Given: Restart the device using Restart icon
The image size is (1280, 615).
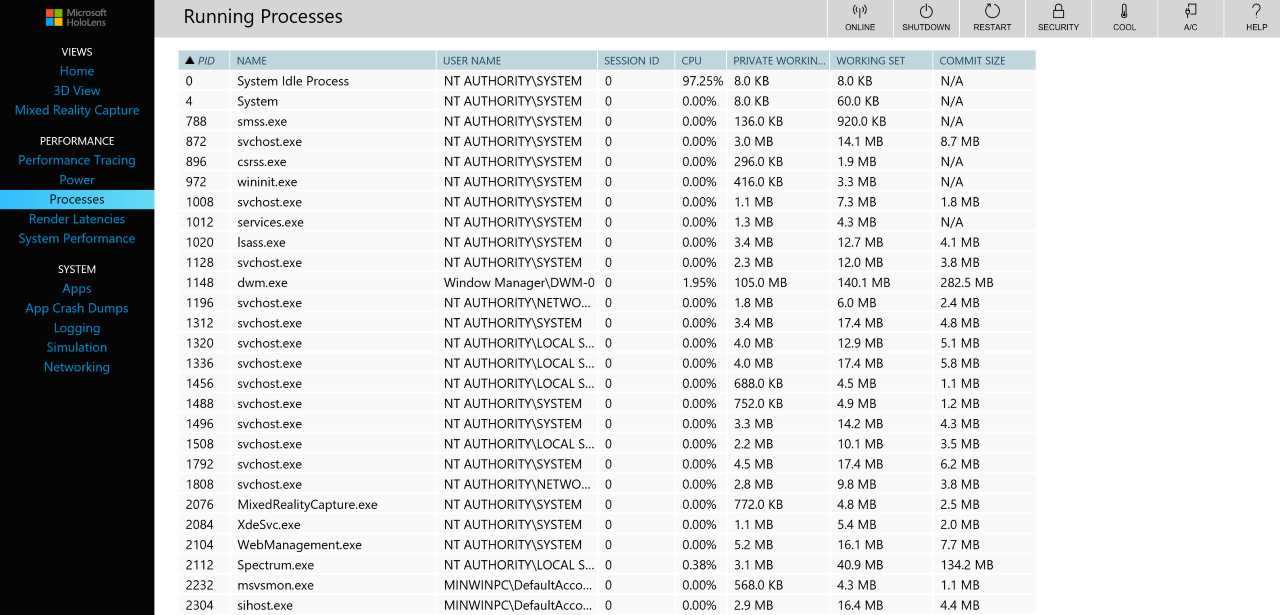Looking at the screenshot, I should coord(991,17).
